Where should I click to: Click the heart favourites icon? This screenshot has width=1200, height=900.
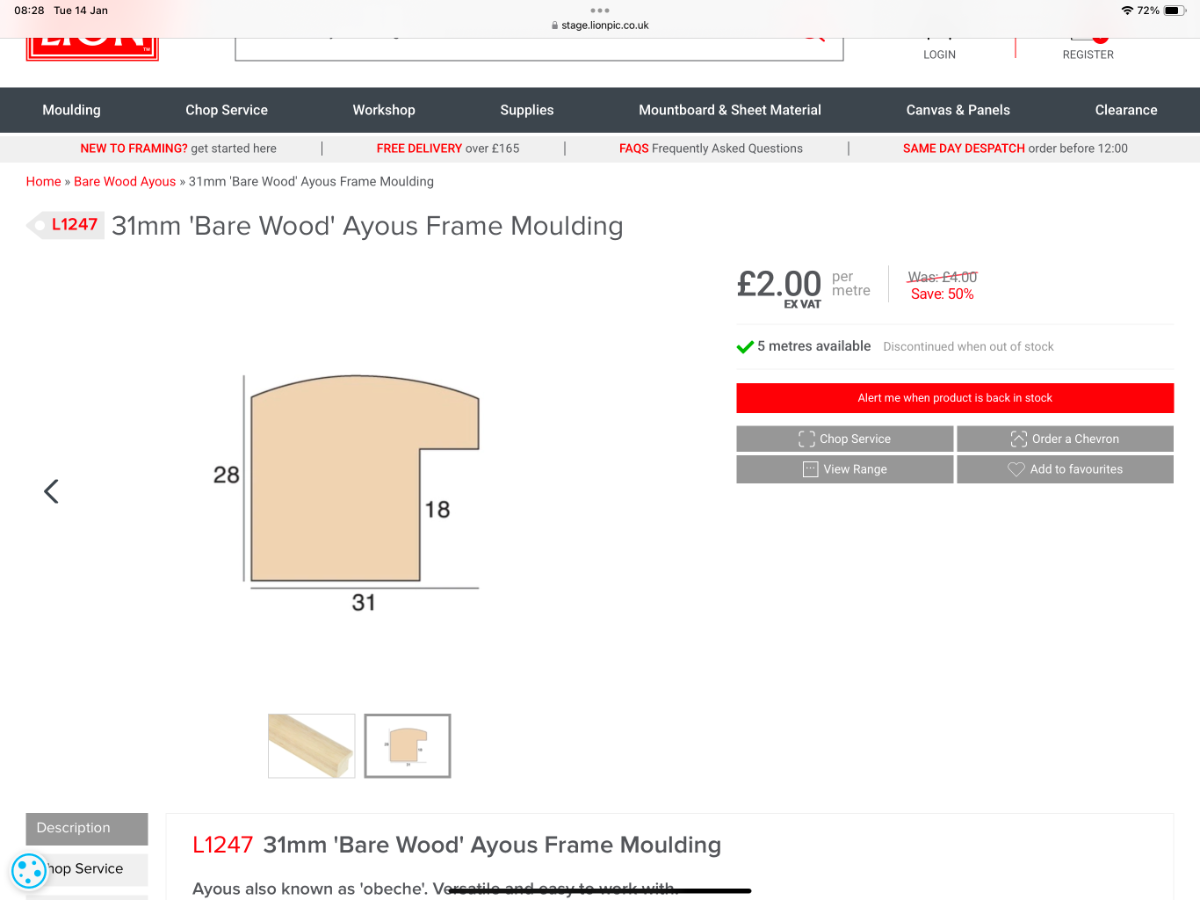[x=1016, y=469]
